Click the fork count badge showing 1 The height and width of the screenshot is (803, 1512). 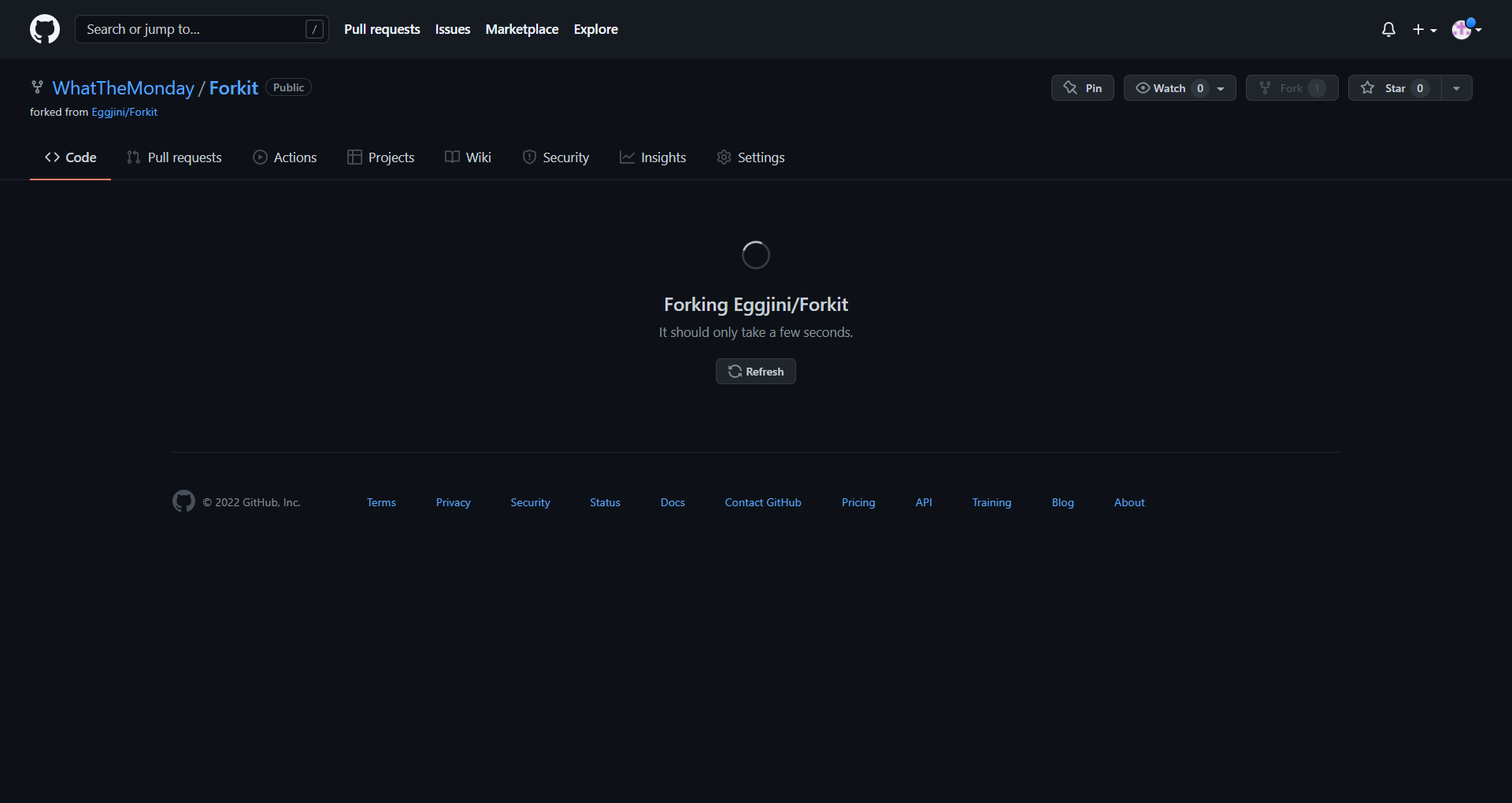1317,88
